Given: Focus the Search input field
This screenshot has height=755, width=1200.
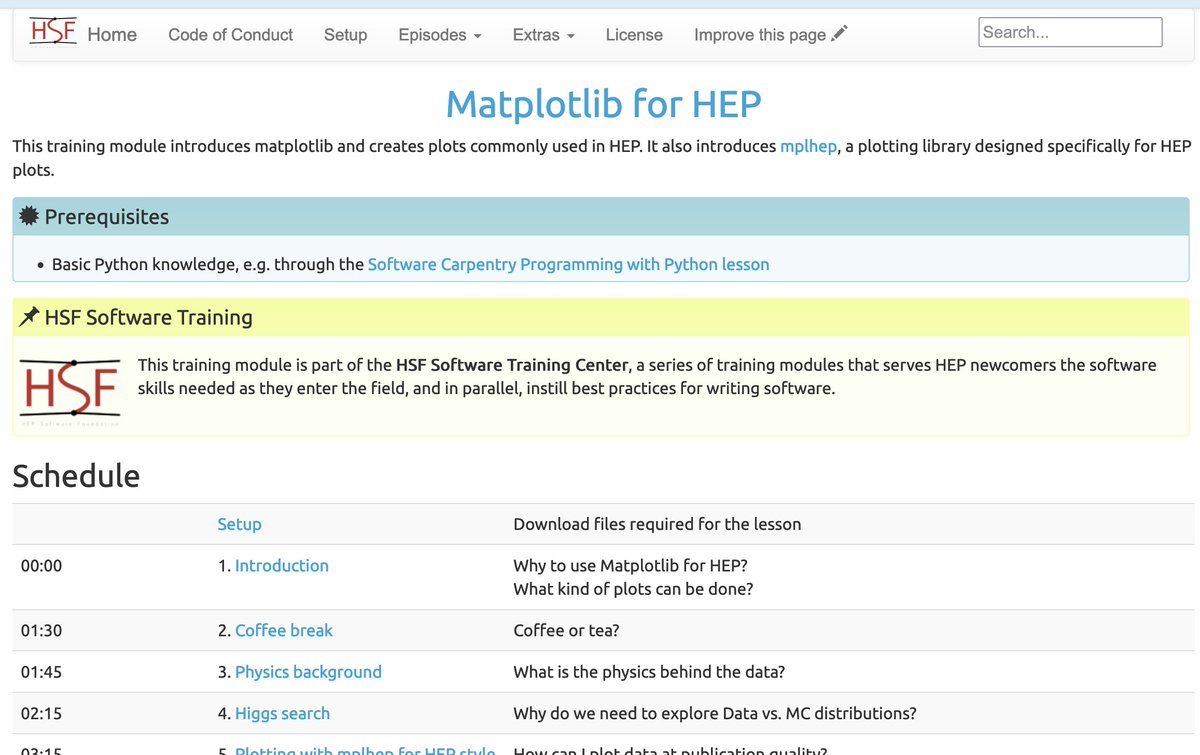Looking at the screenshot, I should (x=1070, y=32).
